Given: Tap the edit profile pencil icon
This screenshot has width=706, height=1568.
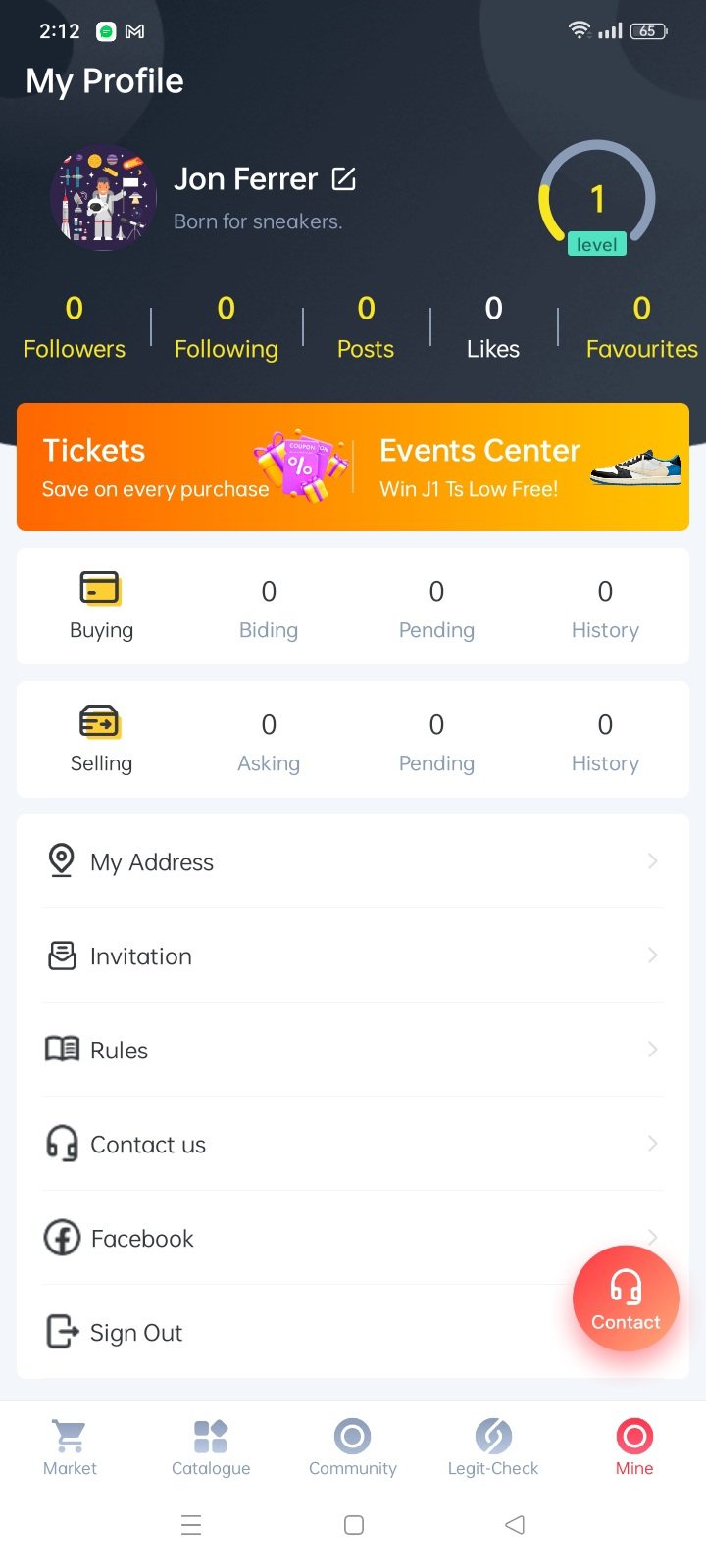Looking at the screenshot, I should click(x=343, y=178).
